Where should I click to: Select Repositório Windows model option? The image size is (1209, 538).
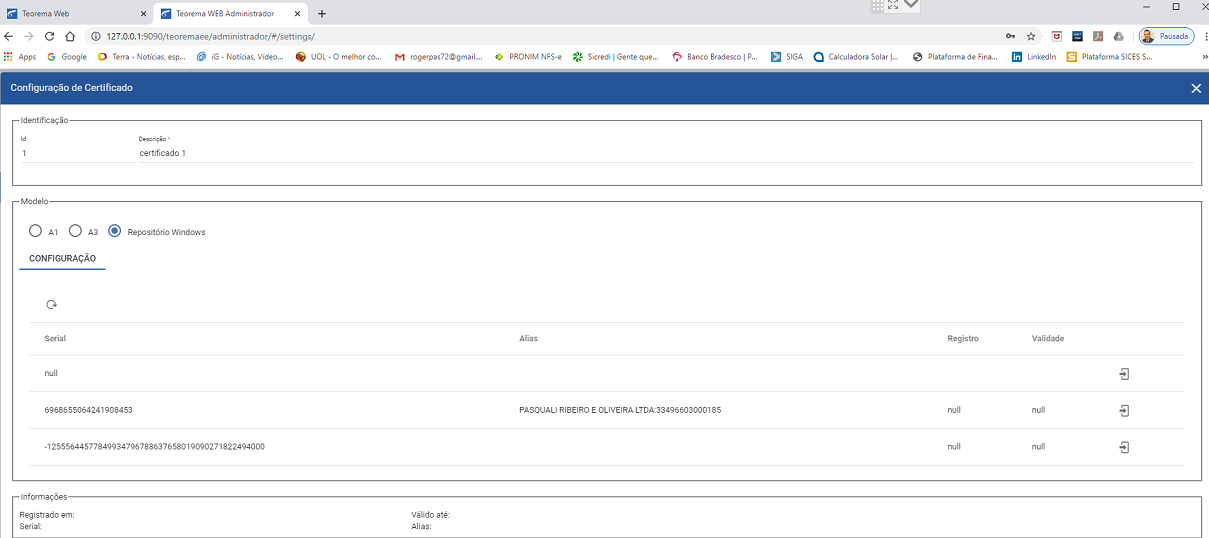tap(114, 231)
